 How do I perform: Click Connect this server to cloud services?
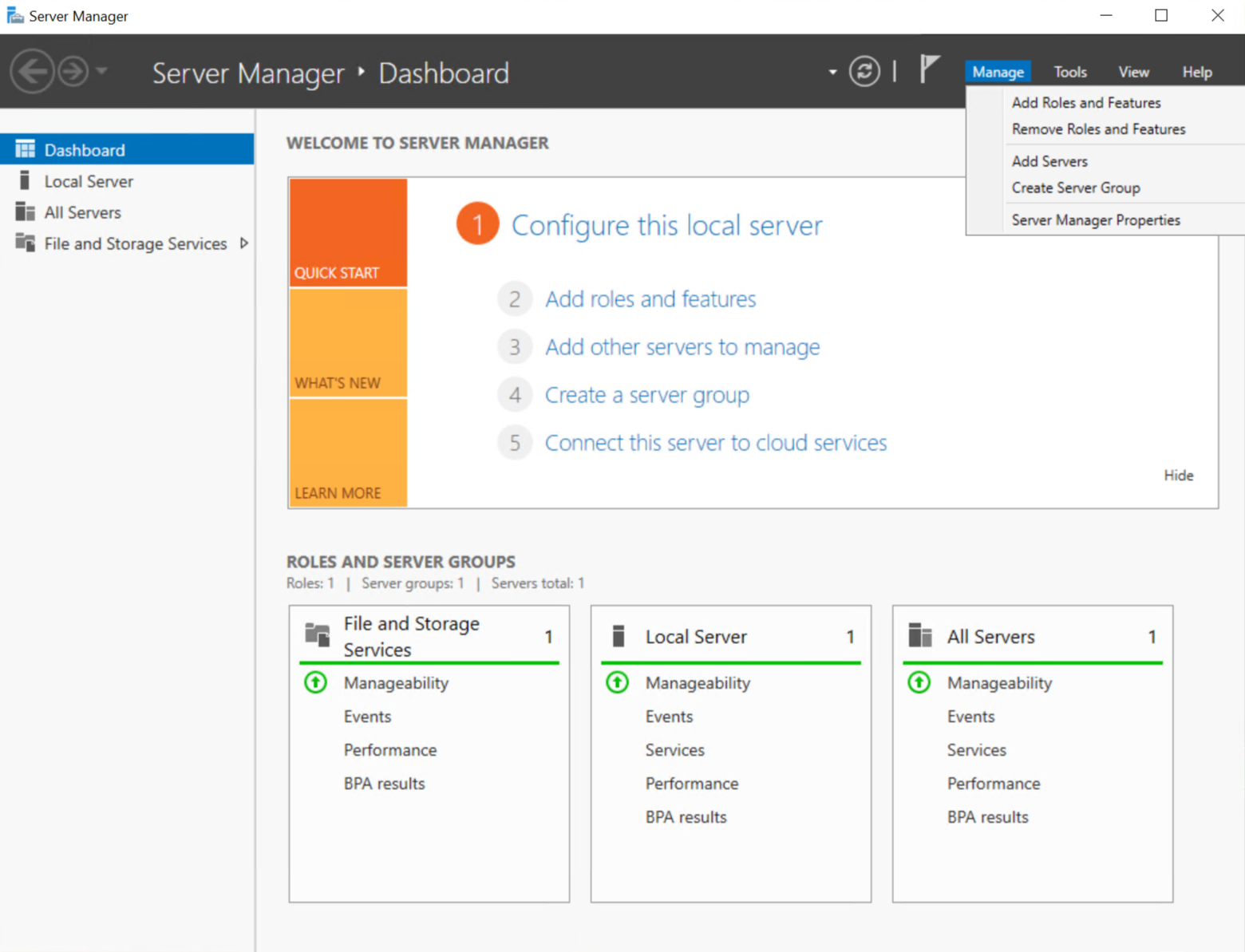tap(716, 442)
